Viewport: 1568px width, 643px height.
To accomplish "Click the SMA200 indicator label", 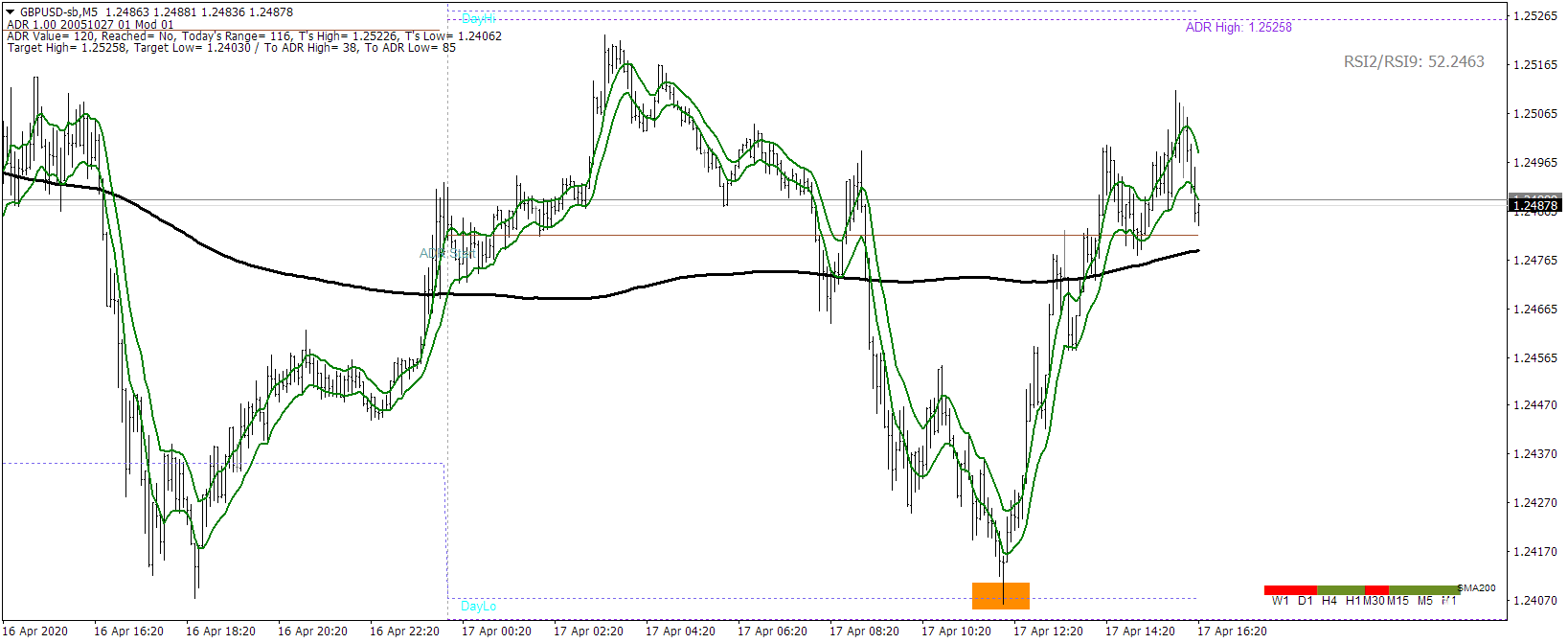I will (x=1477, y=588).
